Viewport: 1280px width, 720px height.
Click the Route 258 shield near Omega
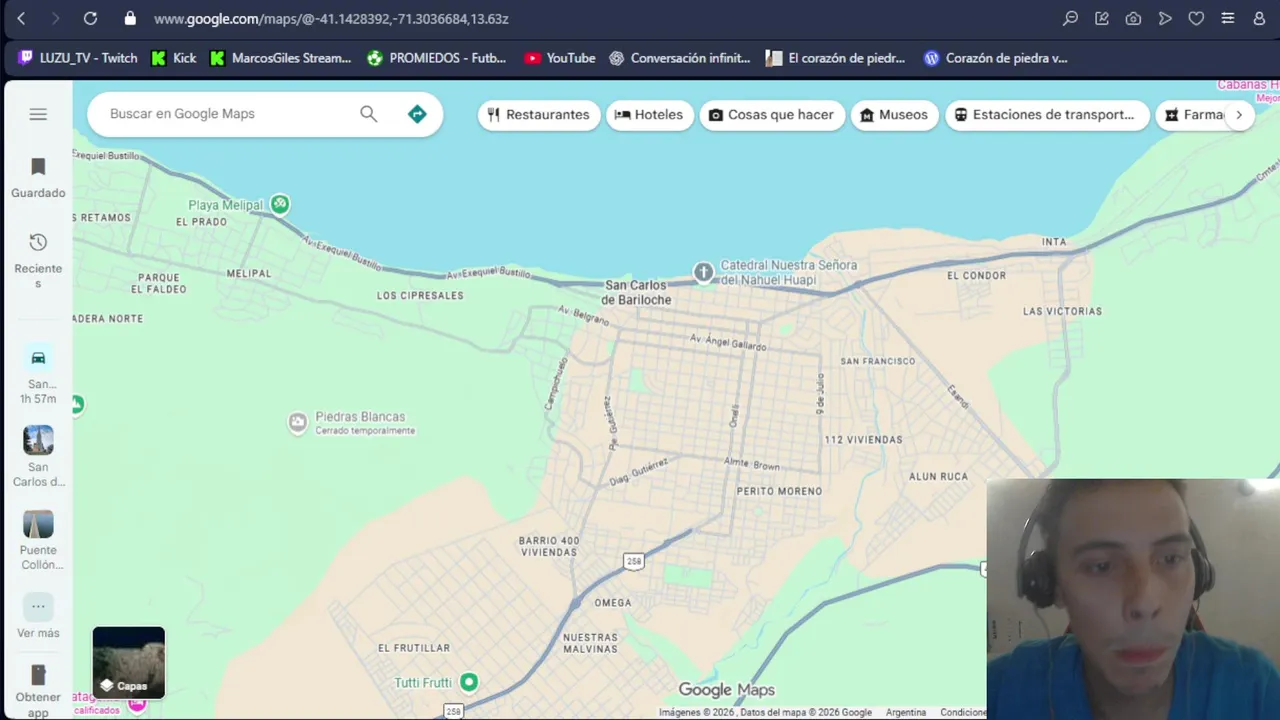click(634, 562)
